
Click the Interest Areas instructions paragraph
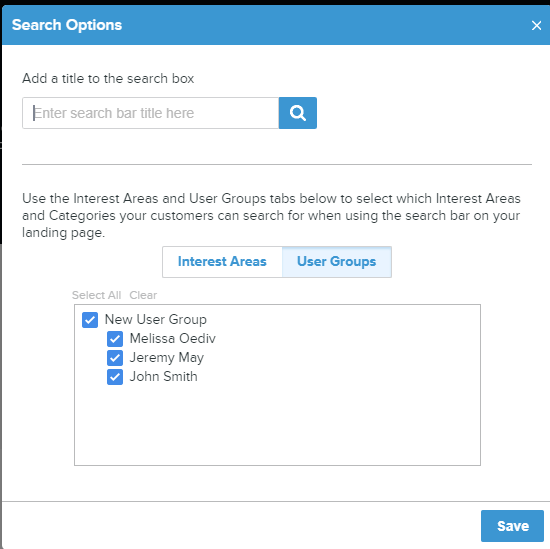pyautogui.click(x=271, y=215)
